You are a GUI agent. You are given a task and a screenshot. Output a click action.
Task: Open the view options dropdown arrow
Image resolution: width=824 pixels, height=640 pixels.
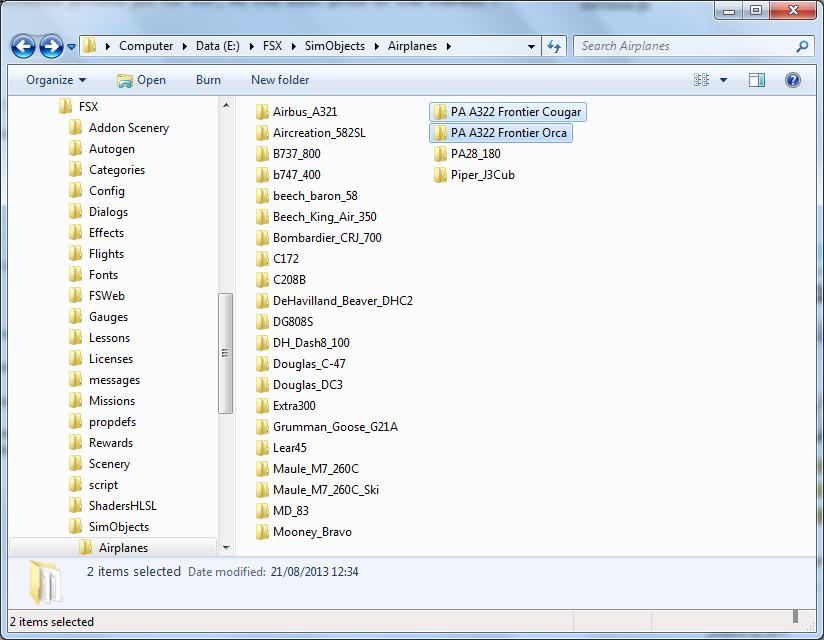[723, 80]
